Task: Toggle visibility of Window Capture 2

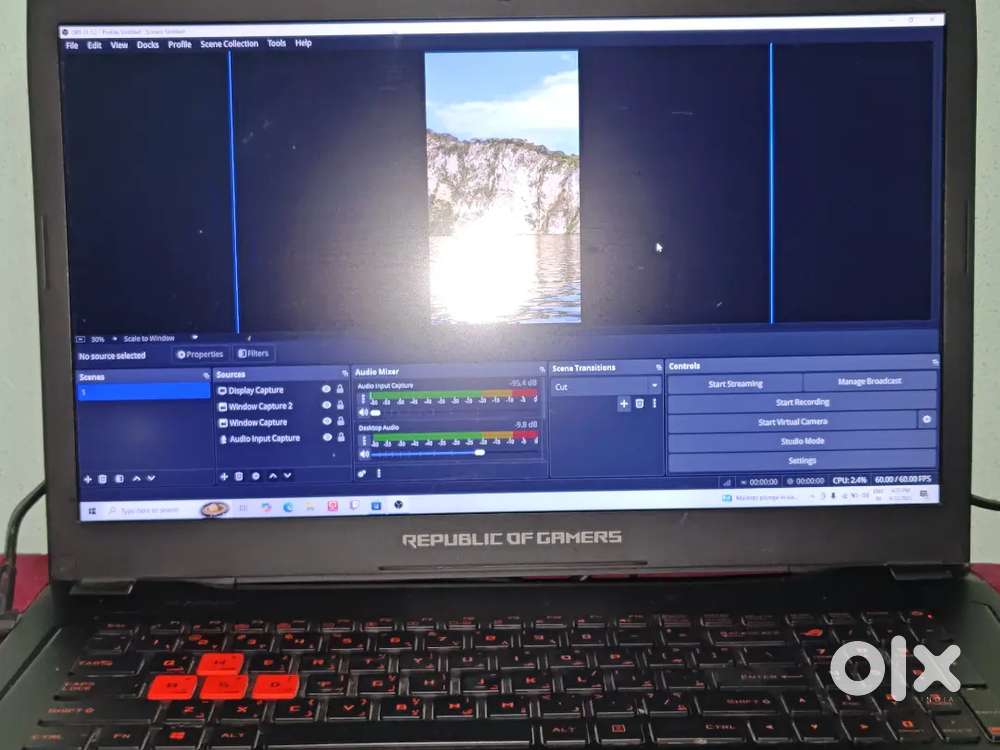Action: pyautogui.click(x=326, y=406)
